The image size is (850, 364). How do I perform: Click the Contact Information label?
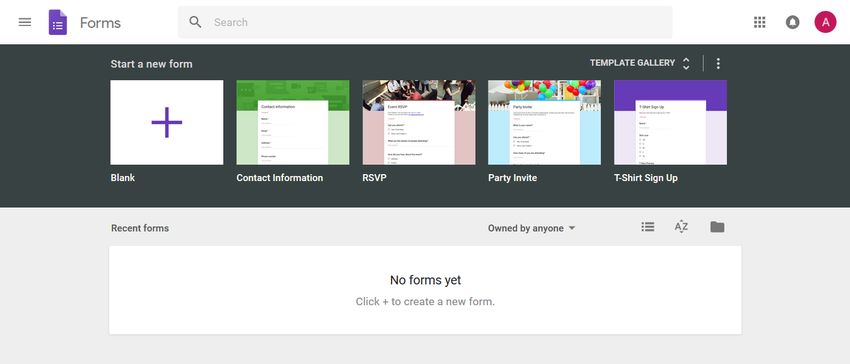(x=280, y=178)
